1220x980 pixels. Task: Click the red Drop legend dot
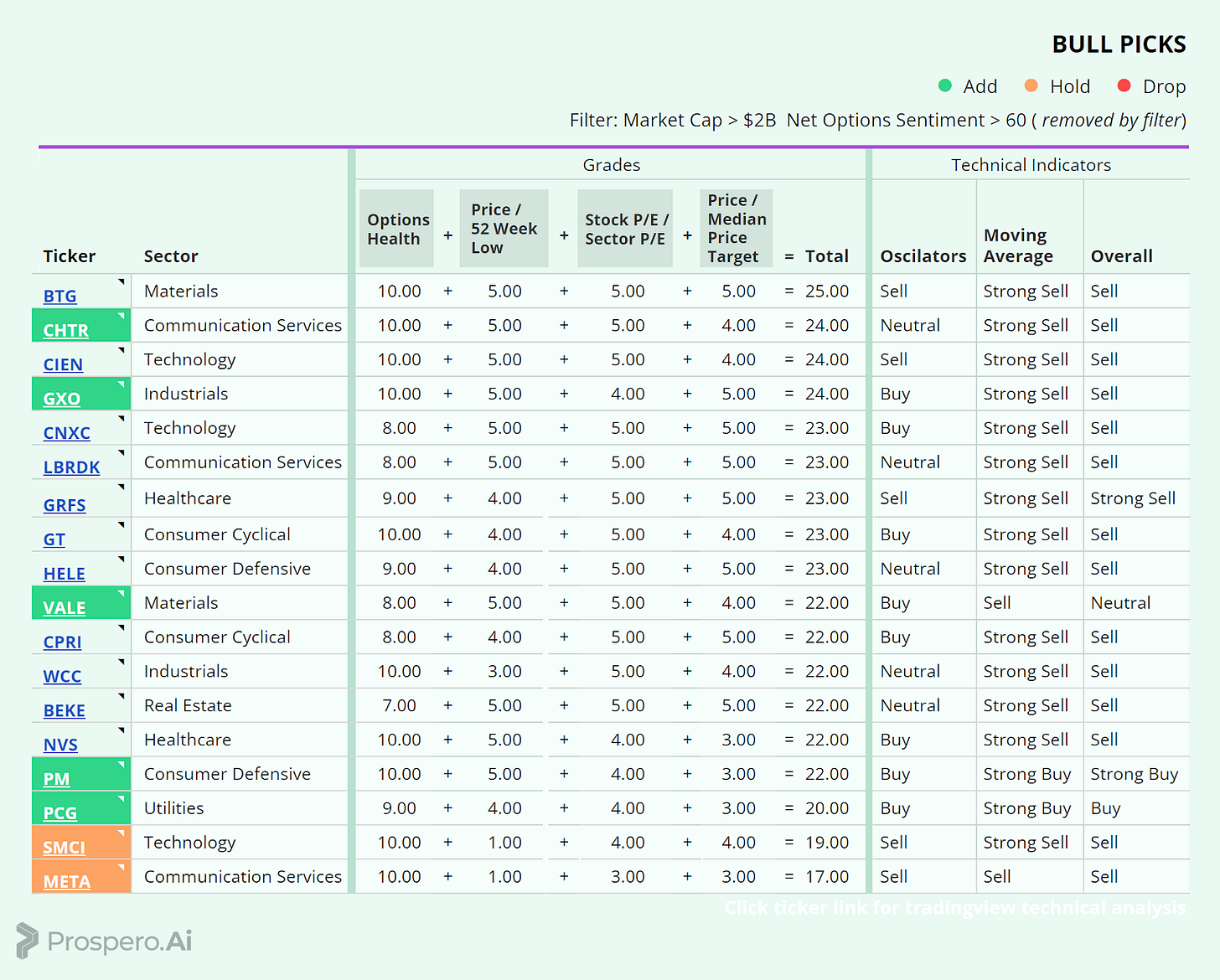click(1124, 85)
